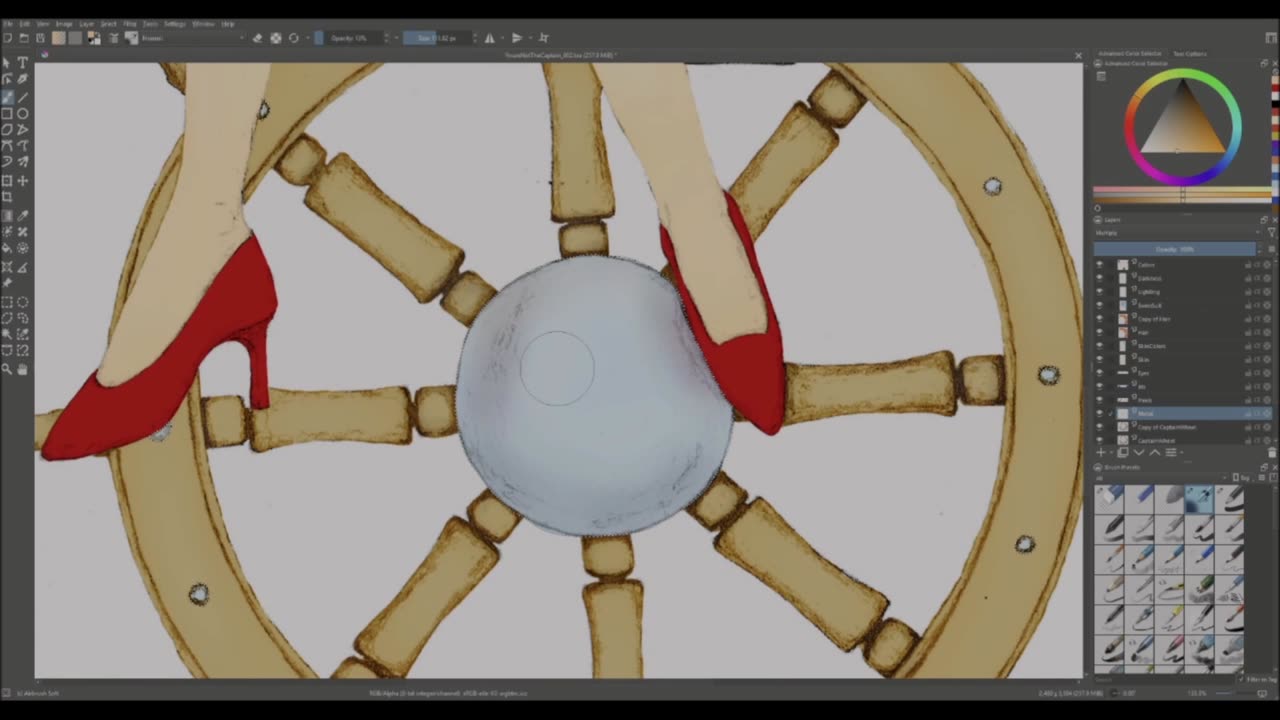
Task: Select the Elliptical Selection tool
Action: pyautogui.click(x=22, y=301)
